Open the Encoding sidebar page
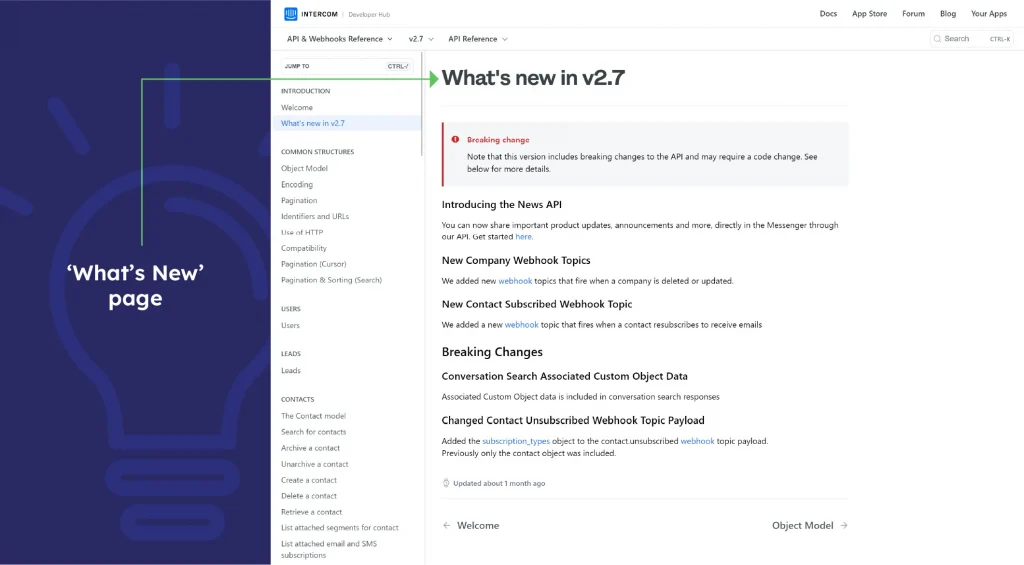The height and width of the screenshot is (565, 1024). coord(296,185)
